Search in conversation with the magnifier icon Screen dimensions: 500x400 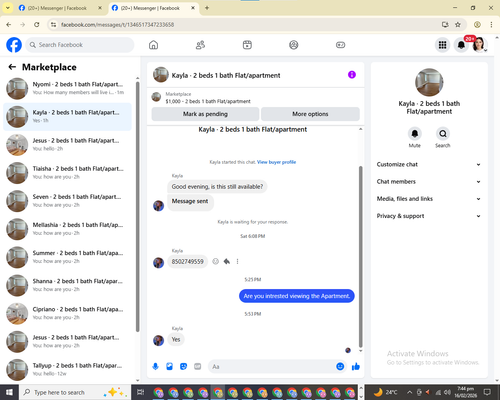[x=443, y=134]
